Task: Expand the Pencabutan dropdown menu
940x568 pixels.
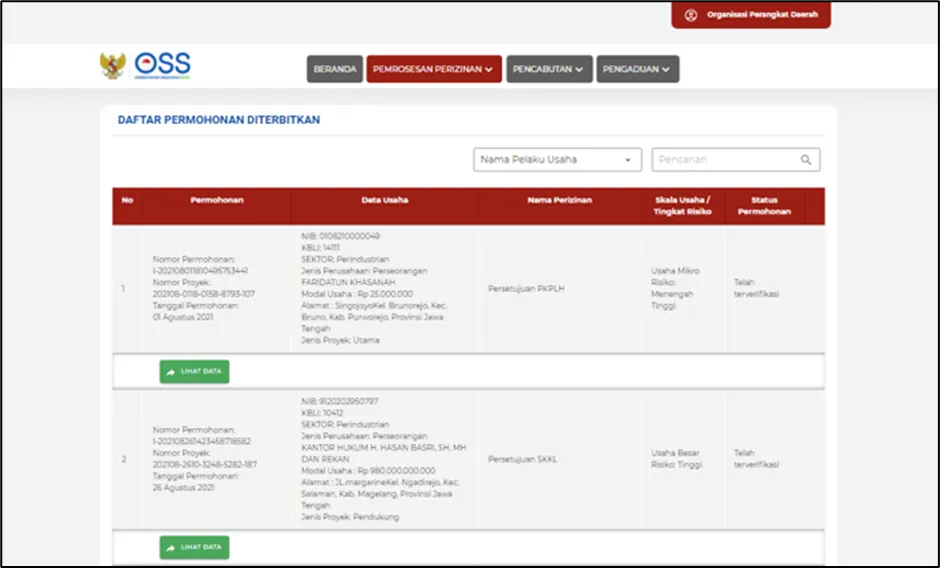Action: (547, 69)
